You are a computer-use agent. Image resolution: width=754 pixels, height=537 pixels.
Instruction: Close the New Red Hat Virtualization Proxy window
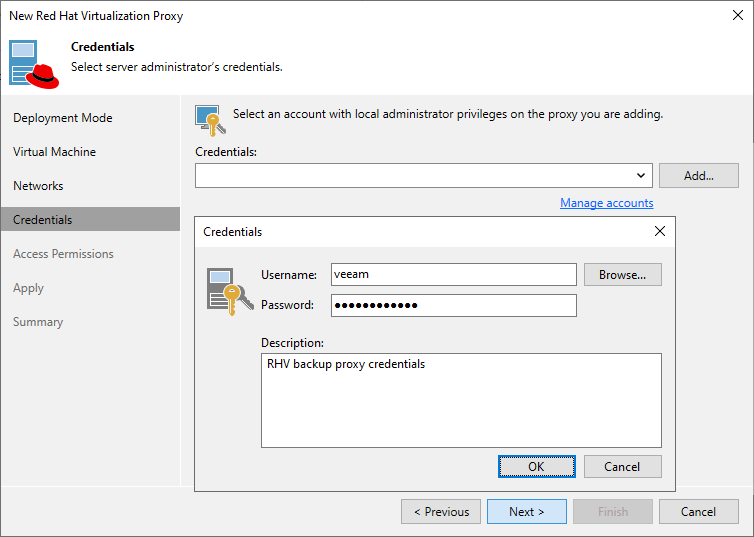(x=737, y=16)
